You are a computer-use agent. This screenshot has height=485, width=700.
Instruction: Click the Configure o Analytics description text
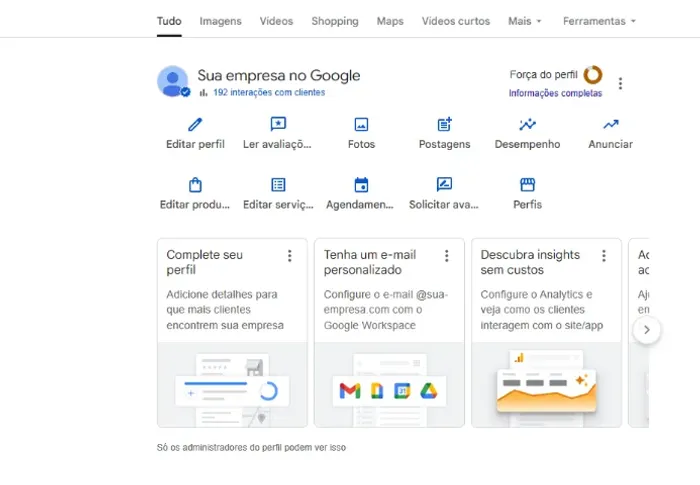coord(542,310)
